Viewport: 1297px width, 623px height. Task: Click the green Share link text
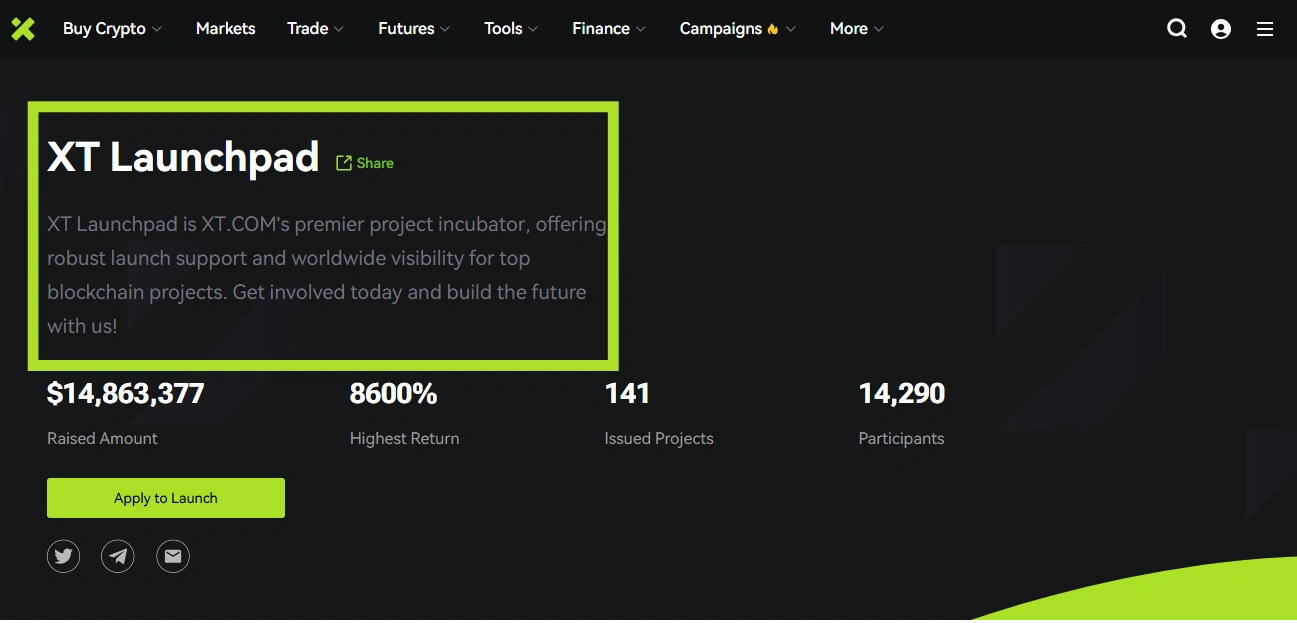[375, 163]
